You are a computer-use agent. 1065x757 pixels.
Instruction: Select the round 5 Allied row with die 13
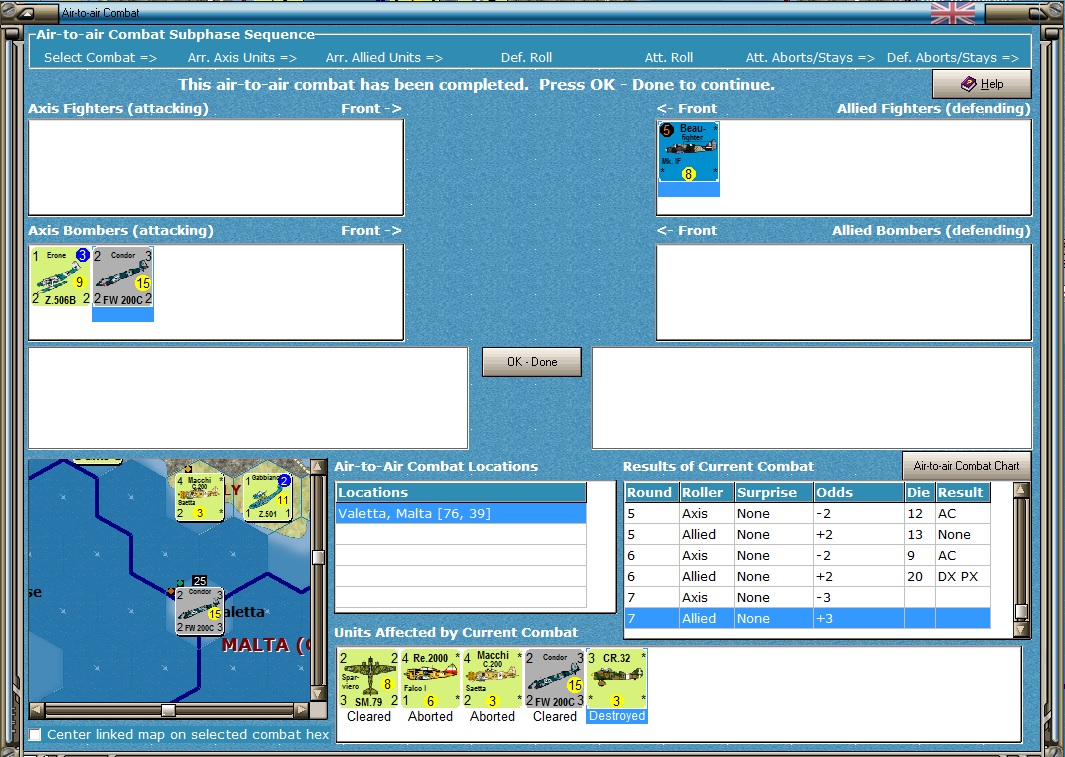pyautogui.click(x=807, y=534)
